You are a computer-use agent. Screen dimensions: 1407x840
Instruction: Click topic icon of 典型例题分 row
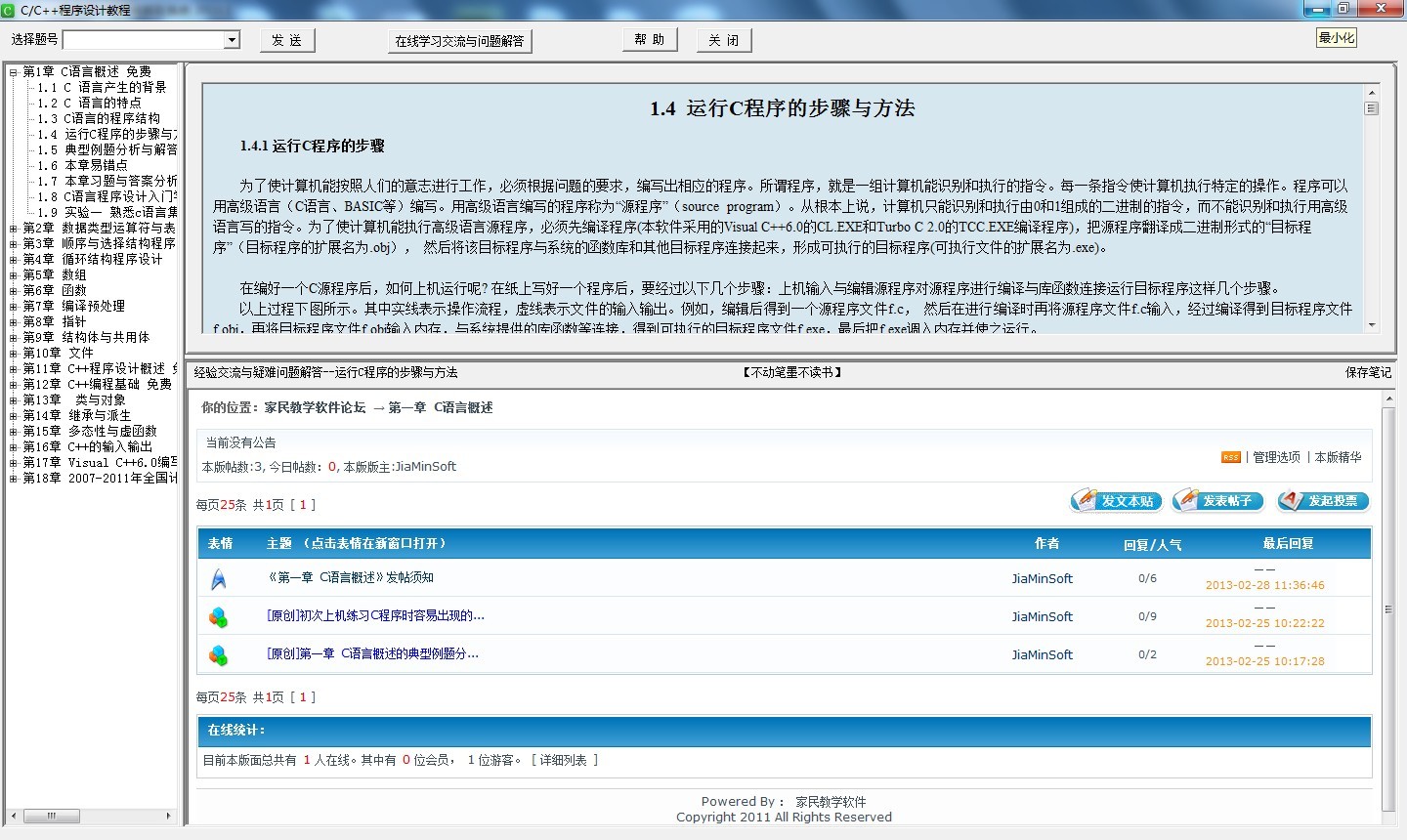point(219,654)
